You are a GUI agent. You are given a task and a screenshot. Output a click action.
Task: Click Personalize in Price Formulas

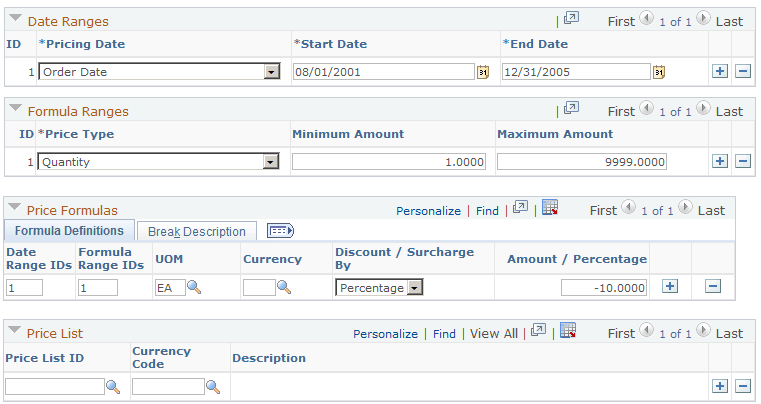(428, 211)
